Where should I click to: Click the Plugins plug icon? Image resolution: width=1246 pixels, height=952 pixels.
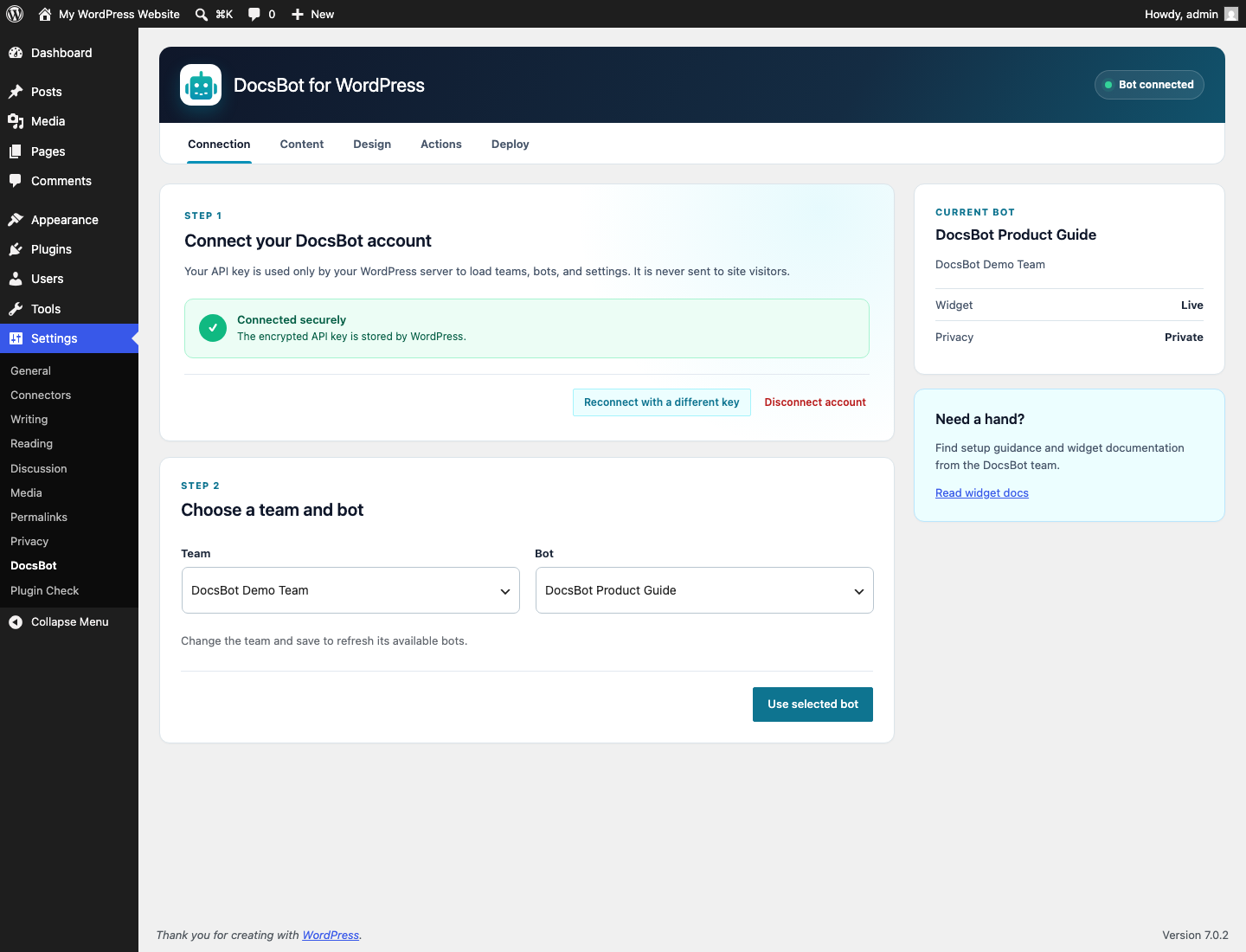click(16, 249)
